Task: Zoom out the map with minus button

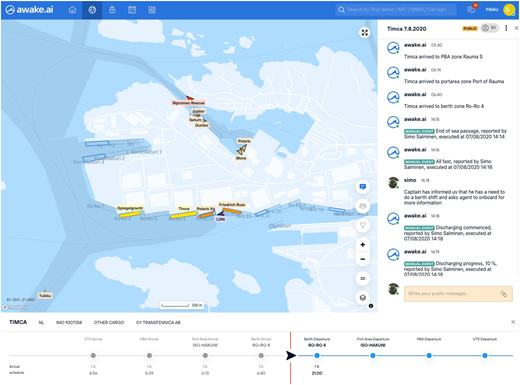Action: pos(363,259)
